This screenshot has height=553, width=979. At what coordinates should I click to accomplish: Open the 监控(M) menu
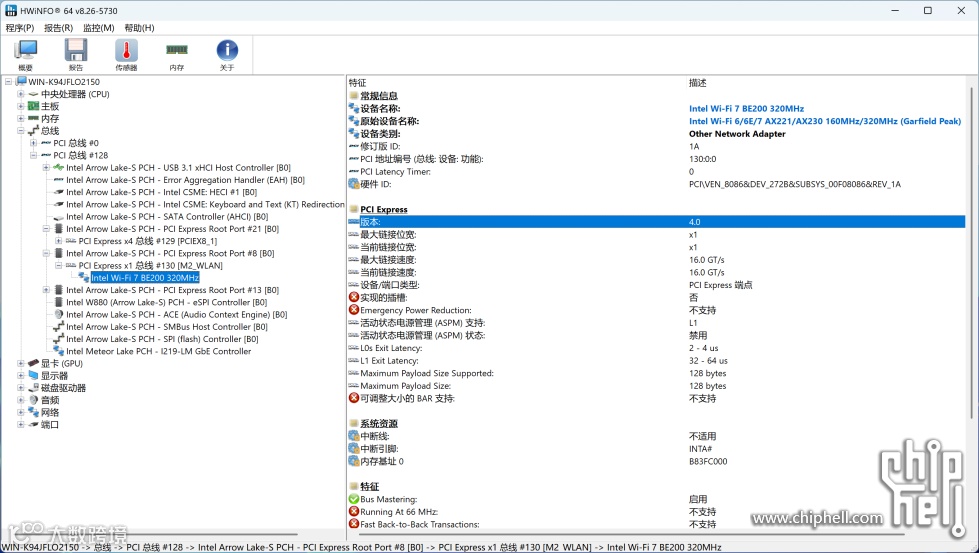pos(99,28)
